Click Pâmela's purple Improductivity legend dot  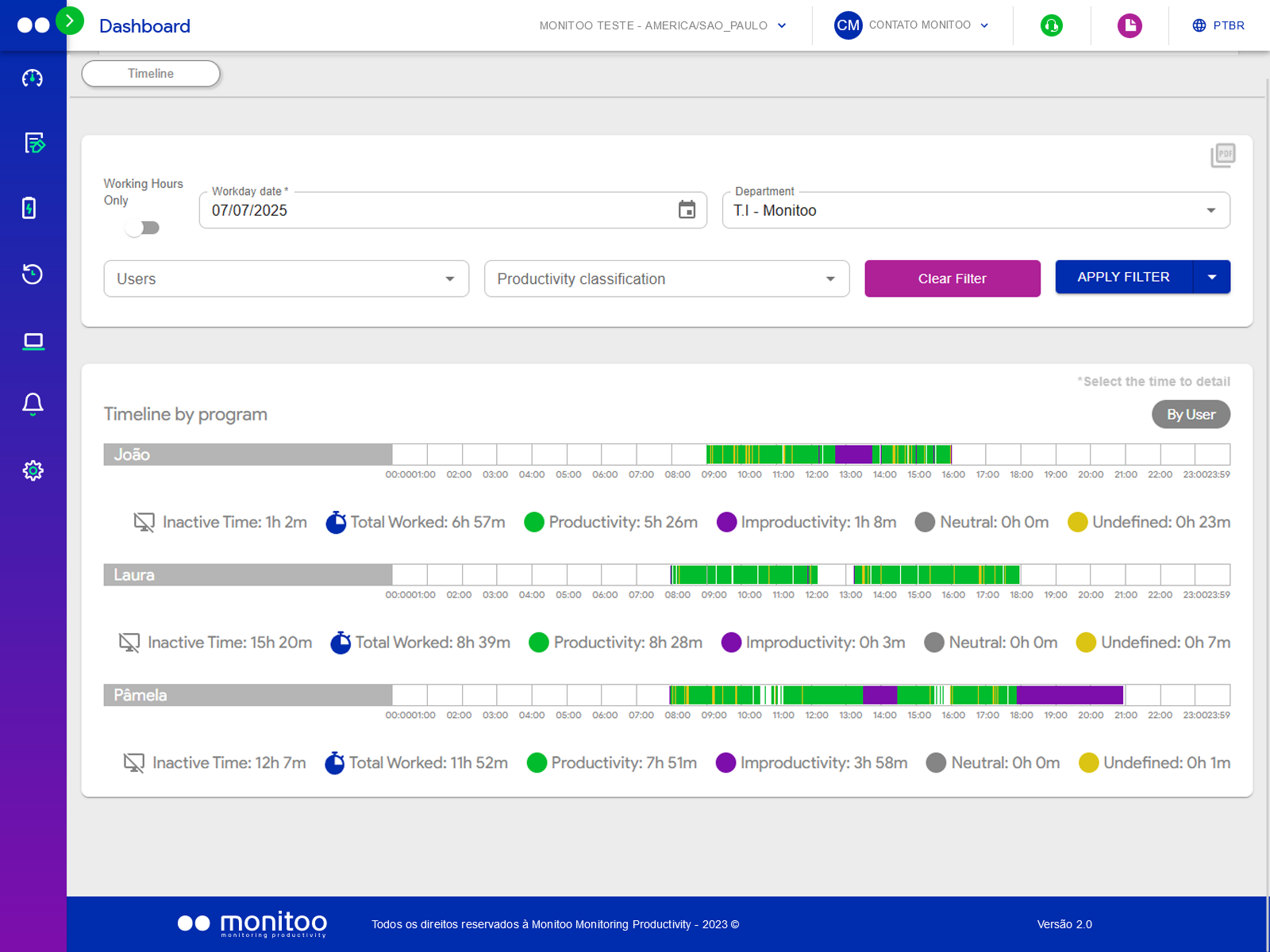[725, 763]
